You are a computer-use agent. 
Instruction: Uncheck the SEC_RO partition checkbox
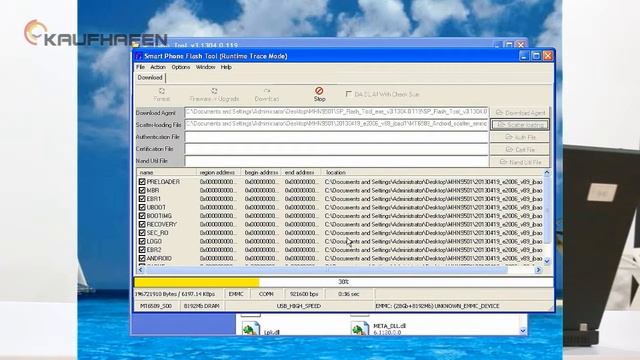pyautogui.click(x=142, y=233)
